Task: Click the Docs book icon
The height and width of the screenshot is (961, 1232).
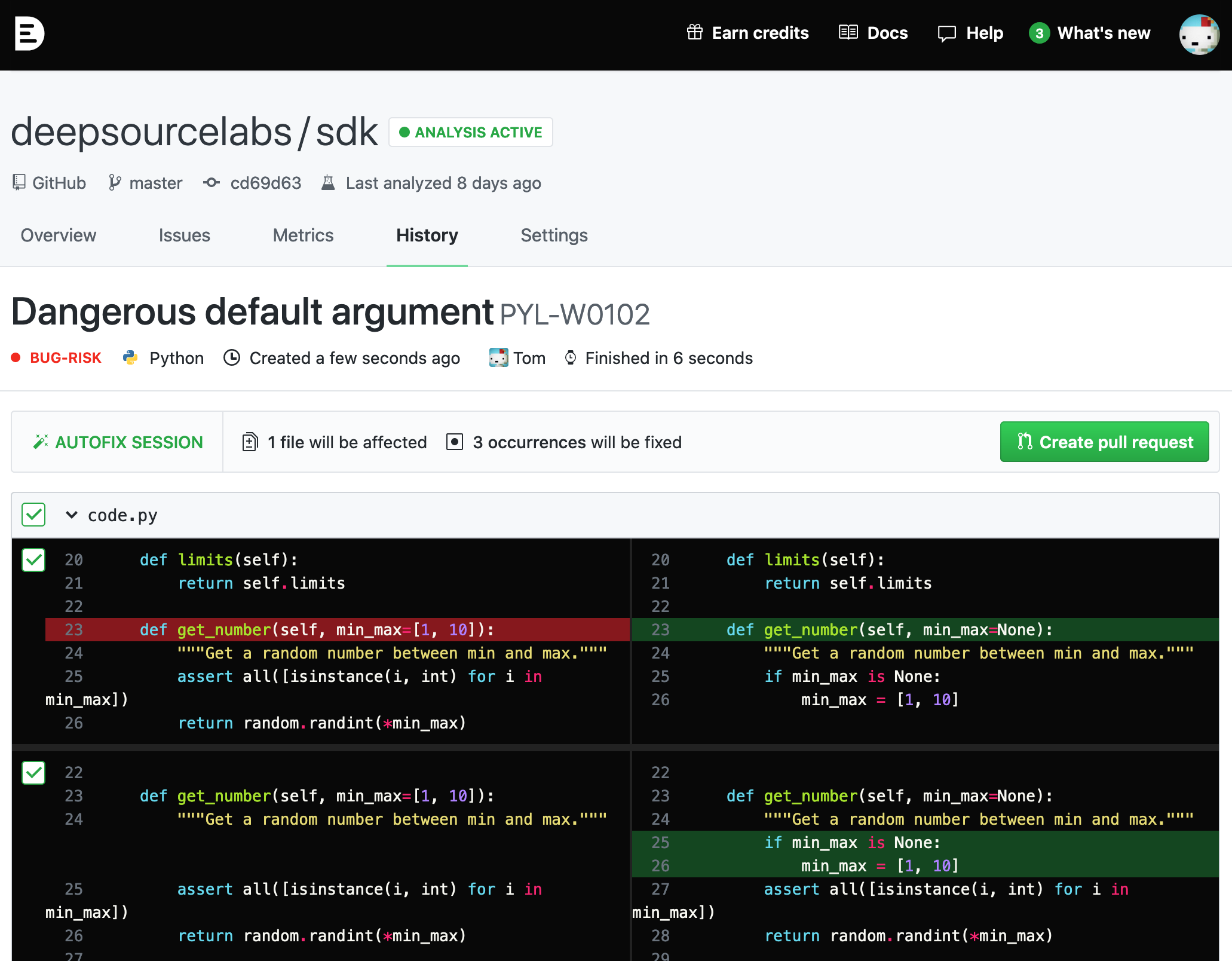Action: point(848,32)
